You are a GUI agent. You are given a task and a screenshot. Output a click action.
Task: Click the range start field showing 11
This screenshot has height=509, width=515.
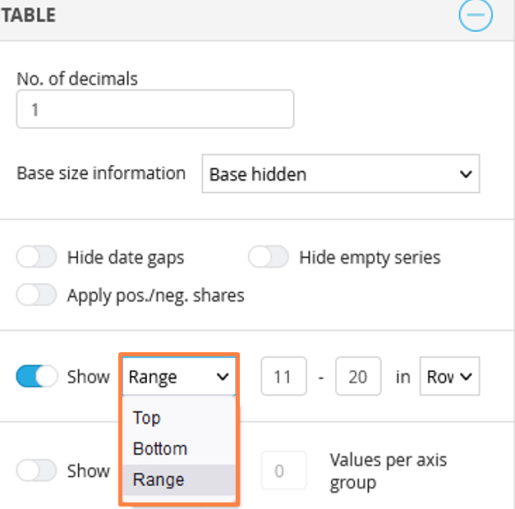point(284,376)
